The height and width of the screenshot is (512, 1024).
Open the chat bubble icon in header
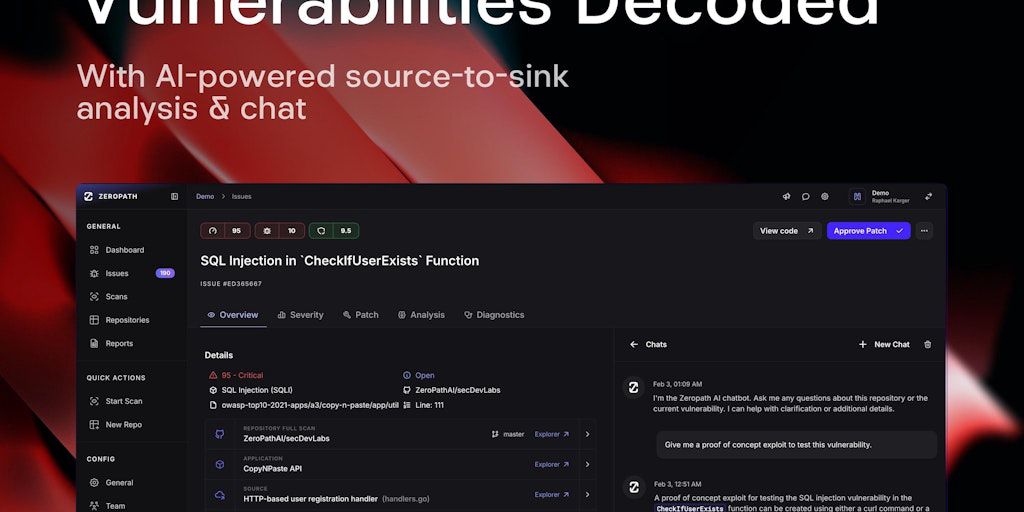(x=806, y=197)
